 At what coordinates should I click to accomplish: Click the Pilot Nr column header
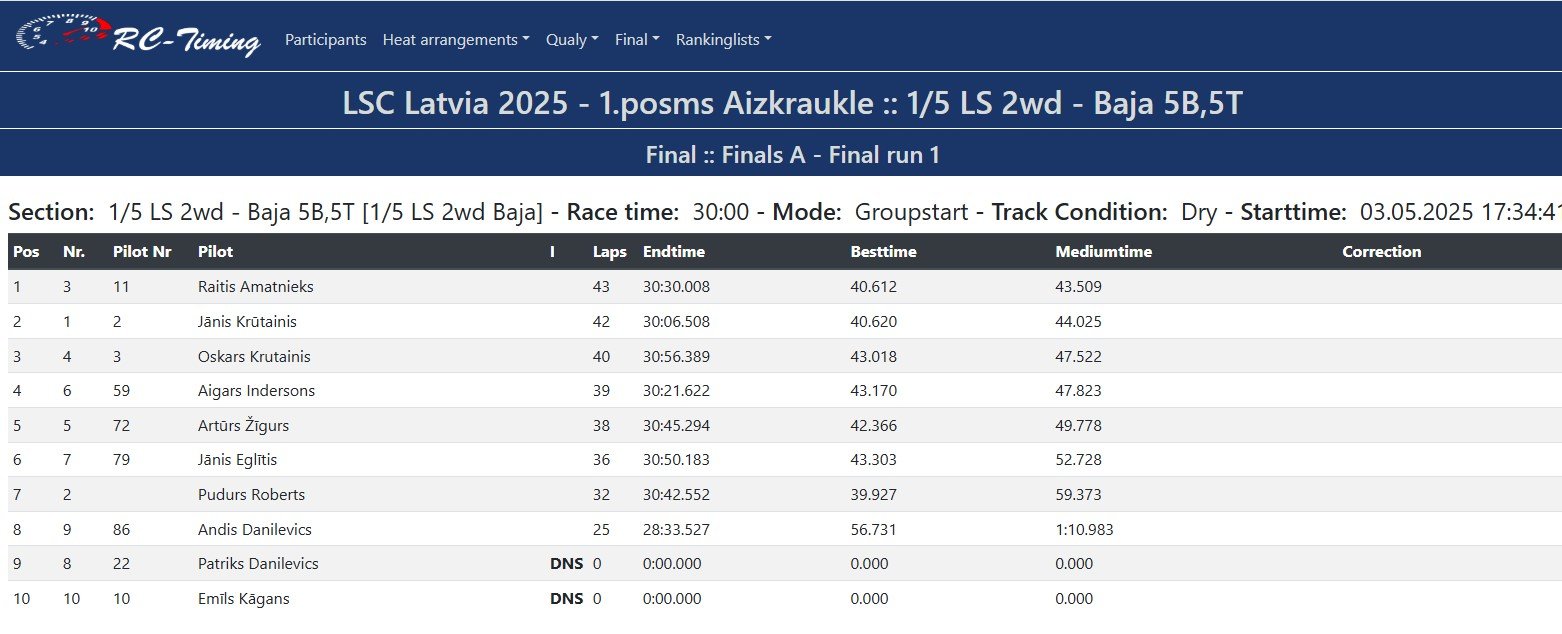point(143,252)
